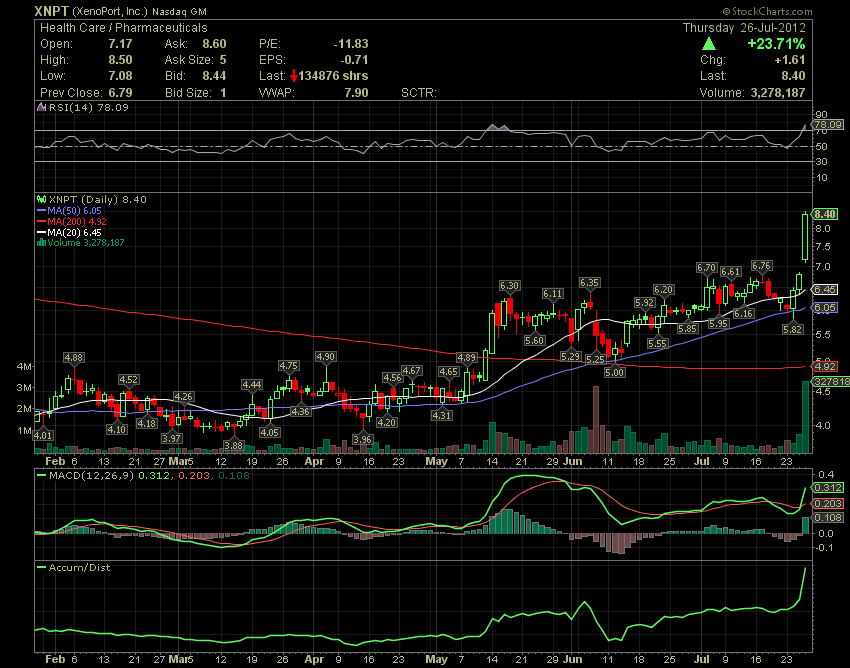This screenshot has height=668, width=850.
Task: Click the Low price 7.08
Action: 120,76
